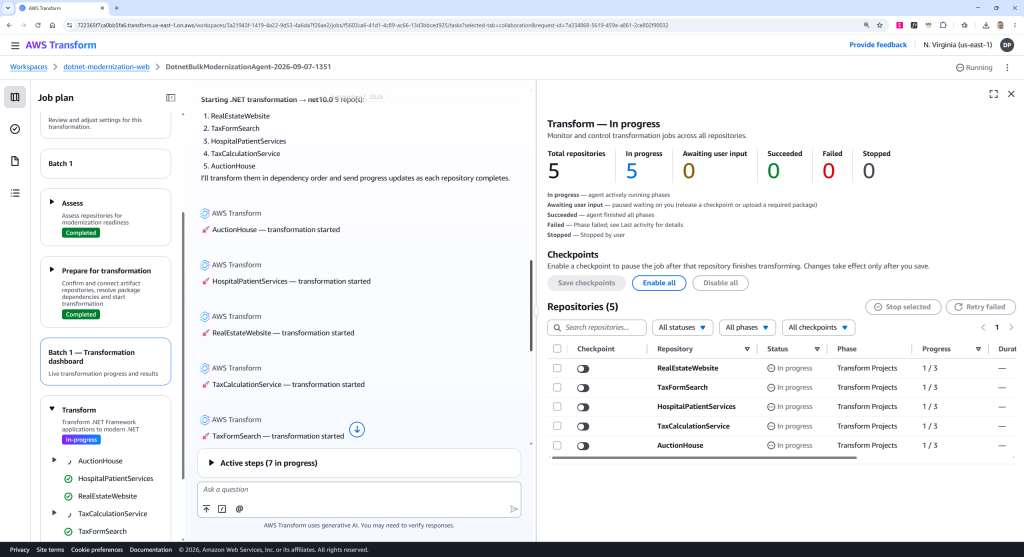Open the All statuses filter dropdown
This screenshot has height=557, width=1024.
pyautogui.click(x=682, y=327)
